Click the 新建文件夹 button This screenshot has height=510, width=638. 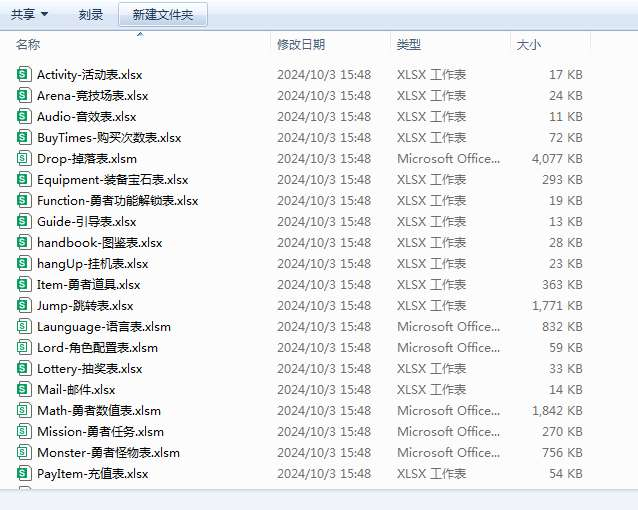coord(163,14)
